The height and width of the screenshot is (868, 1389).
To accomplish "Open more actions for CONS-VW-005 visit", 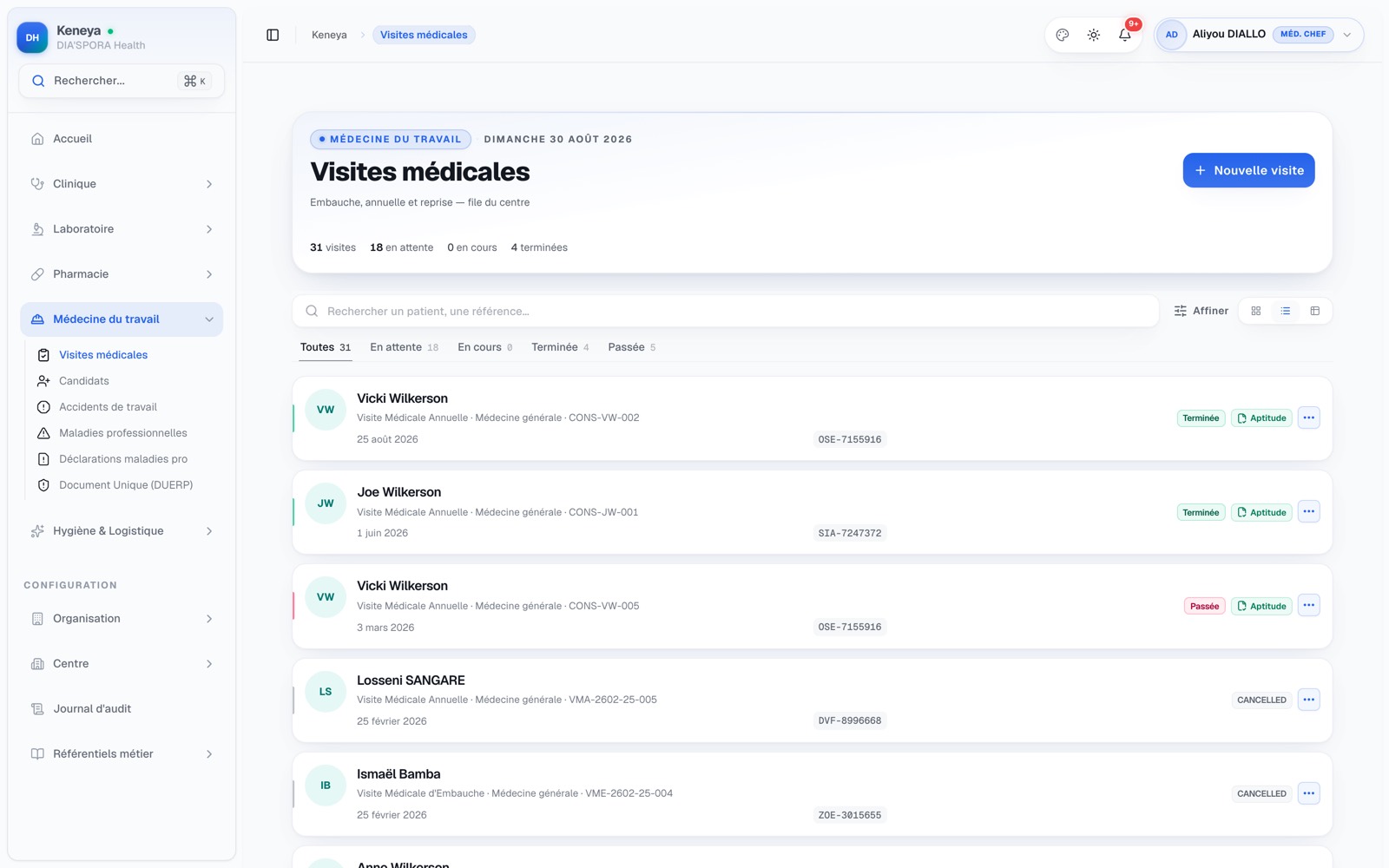I will (1309, 606).
